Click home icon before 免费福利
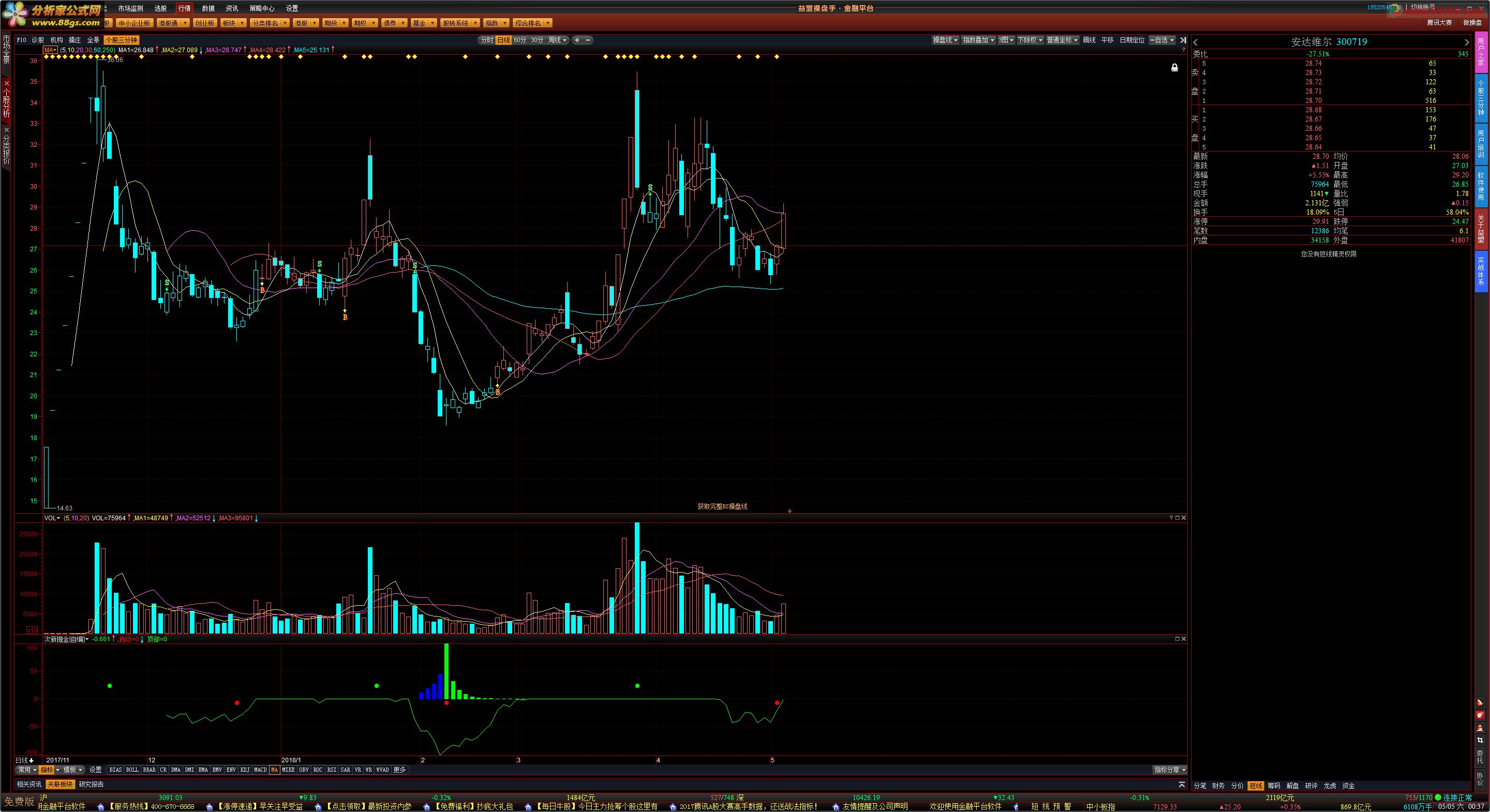Image resolution: width=1490 pixels, height=812 pixels. pos(427,807)
